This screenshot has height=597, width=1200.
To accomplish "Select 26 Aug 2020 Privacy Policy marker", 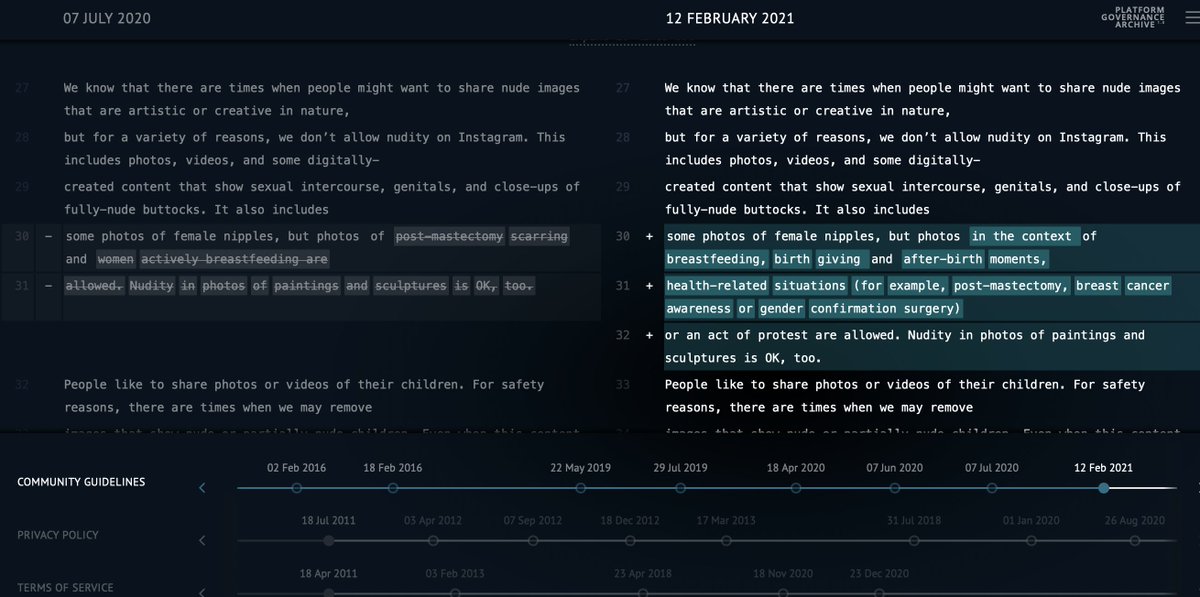I will click(1135, 541).
